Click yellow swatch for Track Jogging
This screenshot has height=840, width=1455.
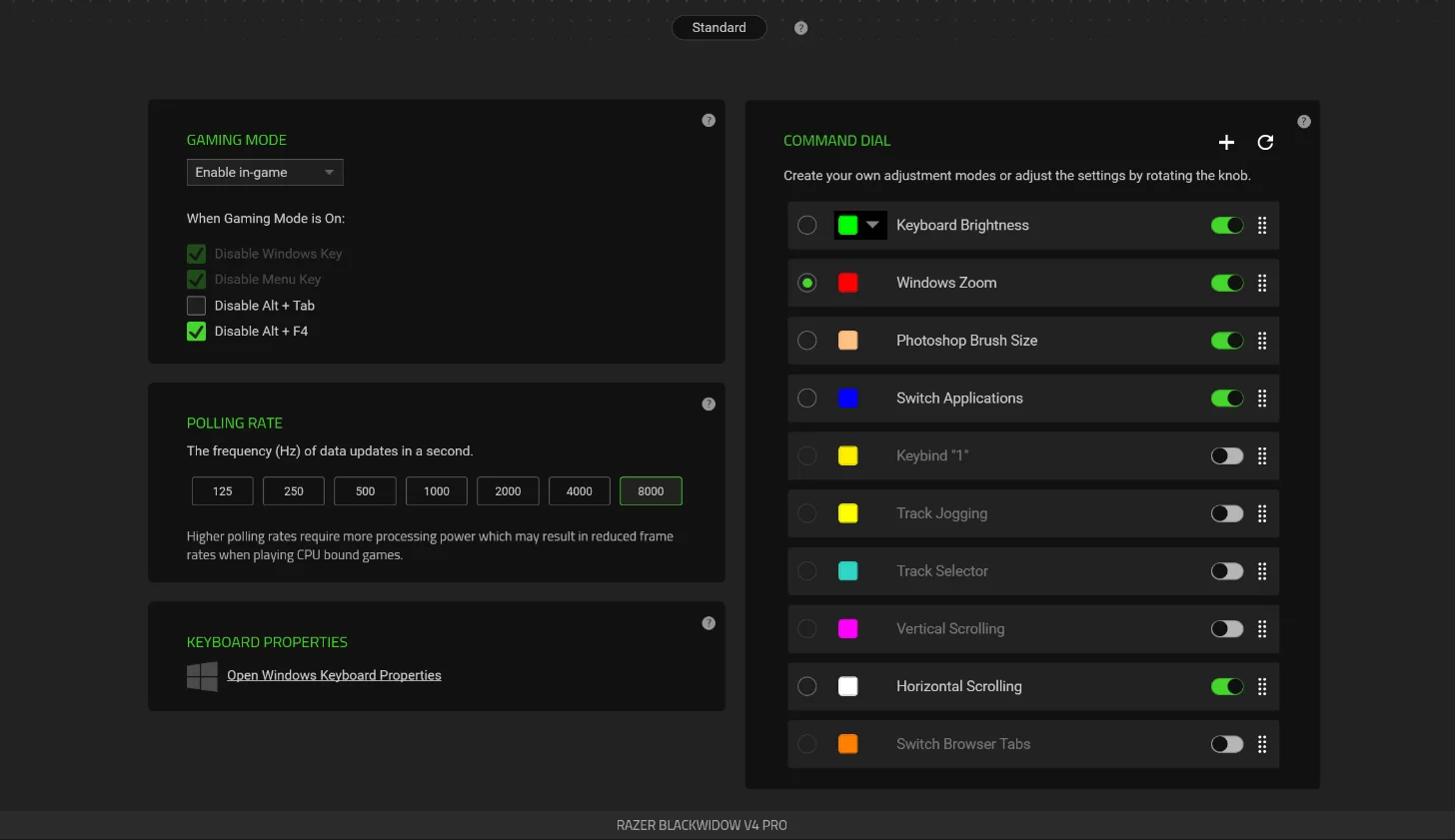847,513
